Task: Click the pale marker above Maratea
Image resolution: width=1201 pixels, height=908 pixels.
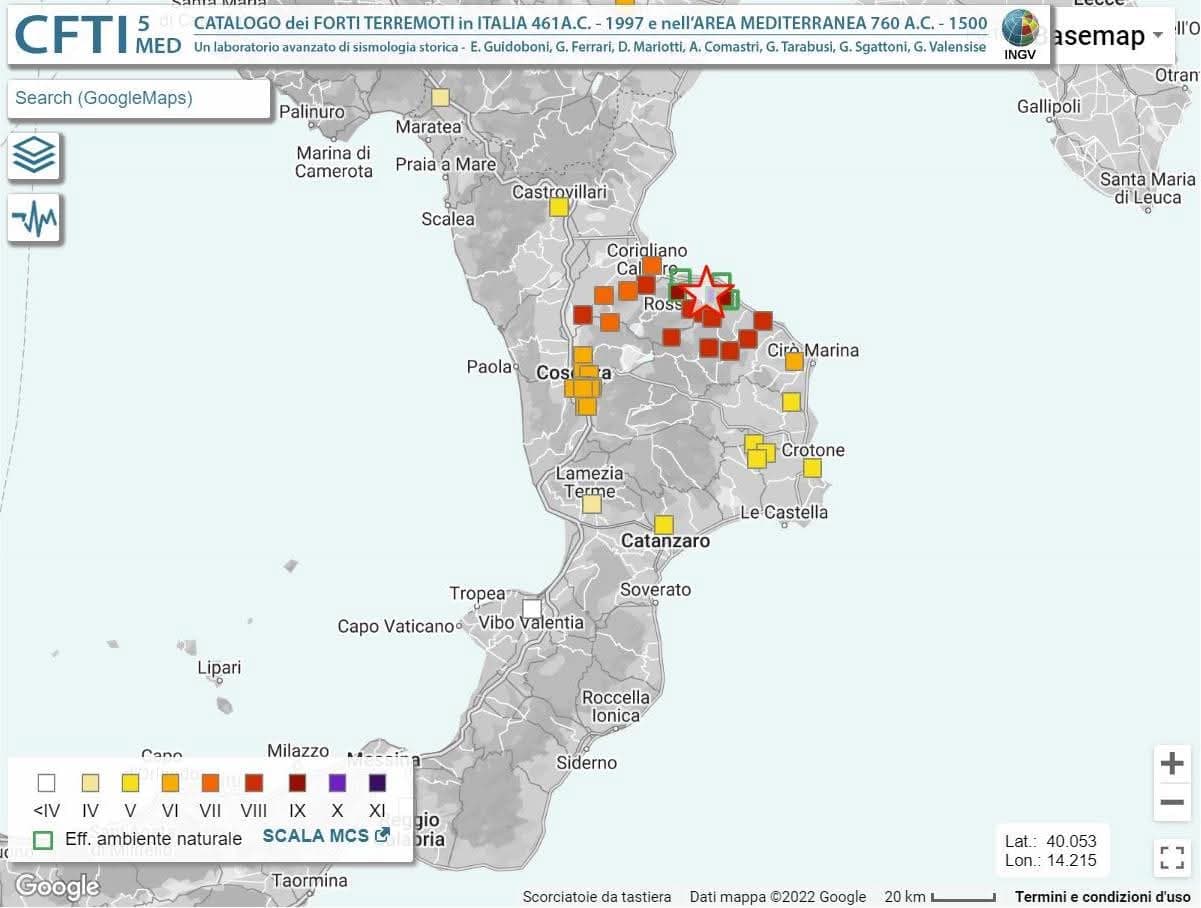Action: click(x=440, y=97)
